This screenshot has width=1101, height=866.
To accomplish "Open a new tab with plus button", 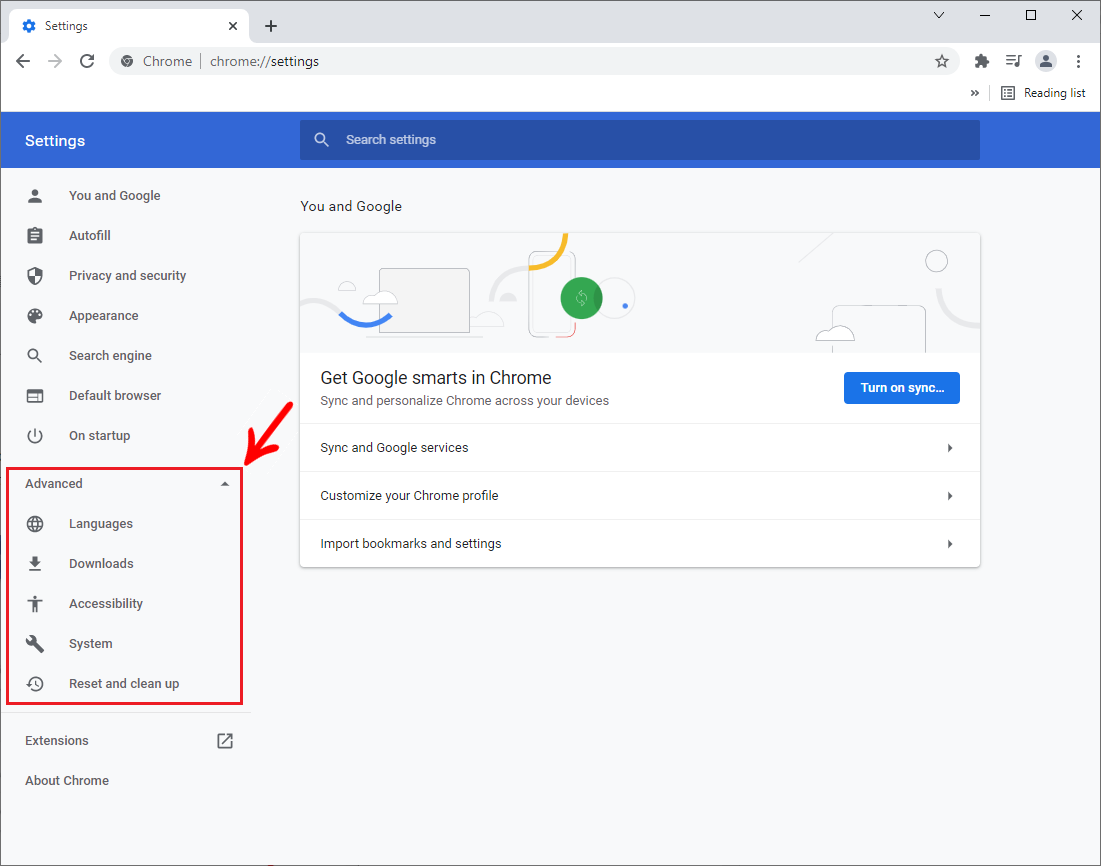I will 270,26.
